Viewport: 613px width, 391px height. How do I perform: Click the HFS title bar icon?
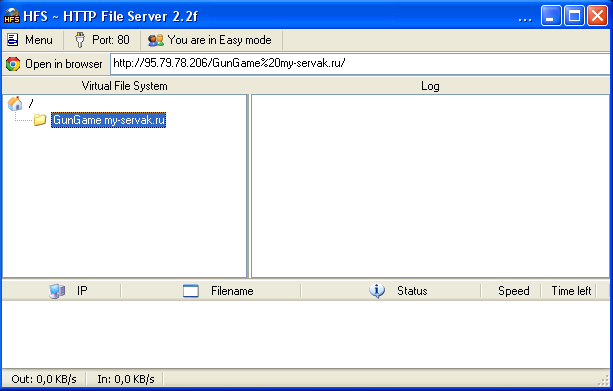click(x=11, y=16)
